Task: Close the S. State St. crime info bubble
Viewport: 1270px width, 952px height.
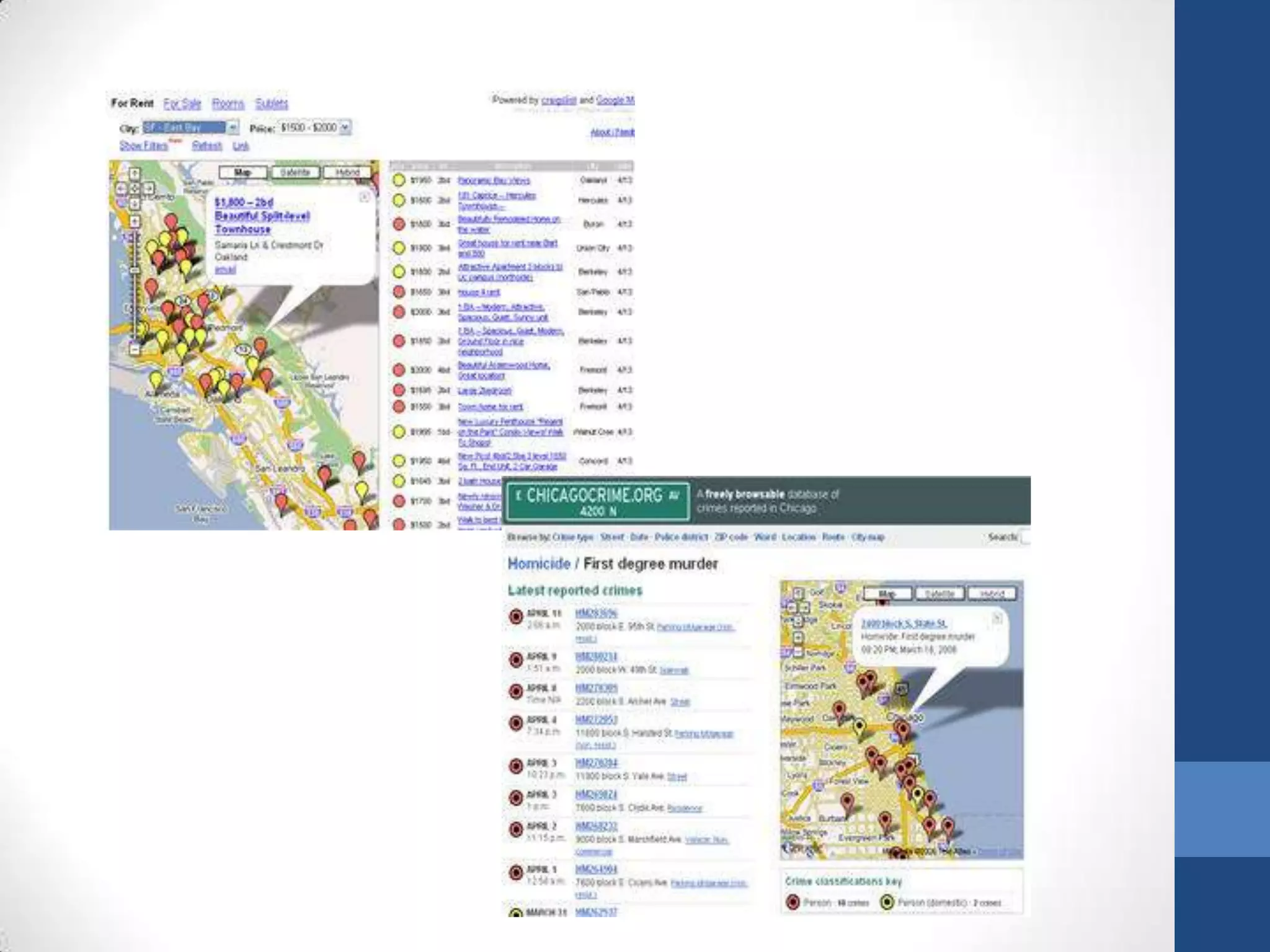Action: pos(997,618)
